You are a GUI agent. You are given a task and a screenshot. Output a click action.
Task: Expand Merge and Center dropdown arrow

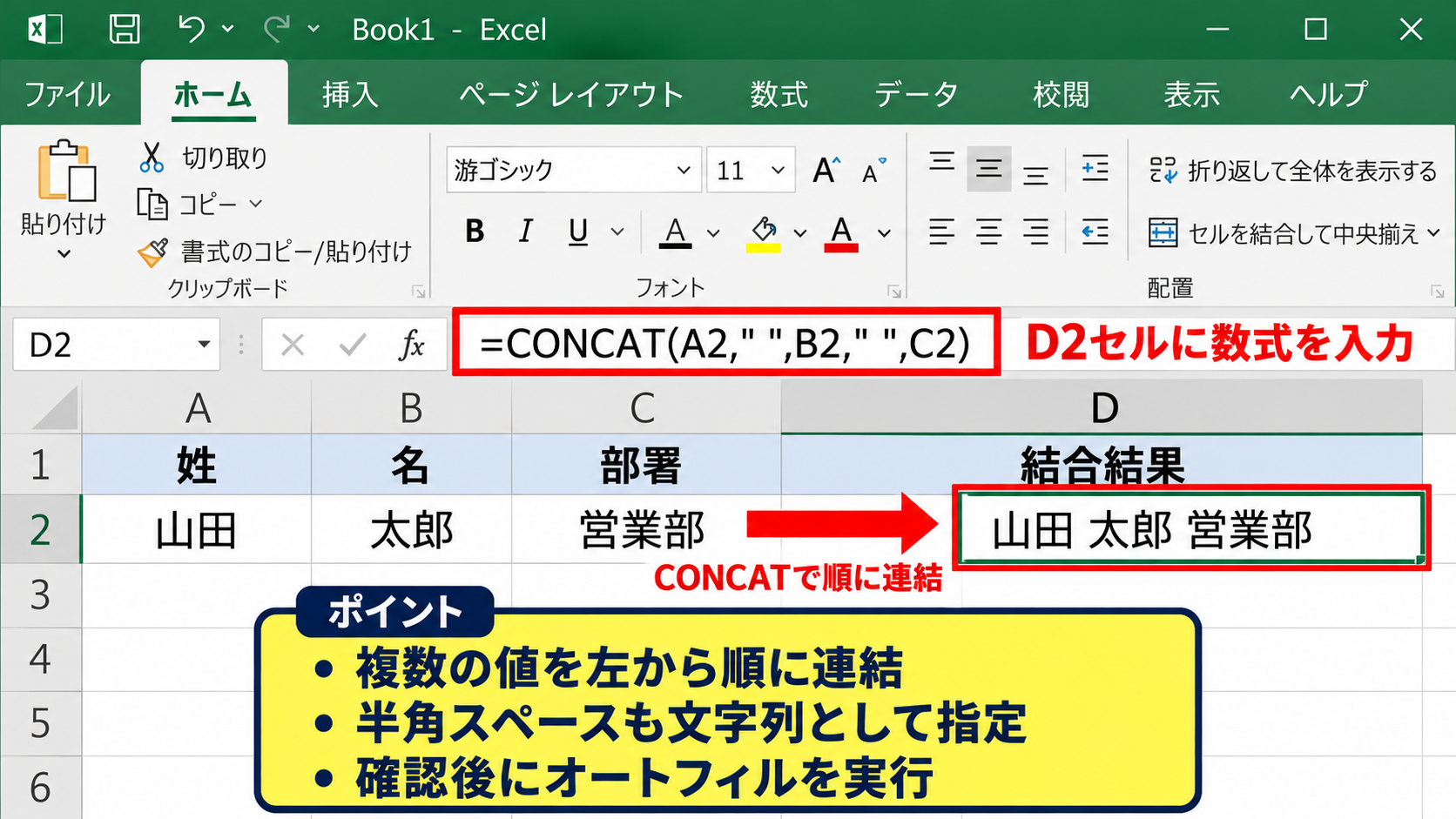(x=1433, y=233)
